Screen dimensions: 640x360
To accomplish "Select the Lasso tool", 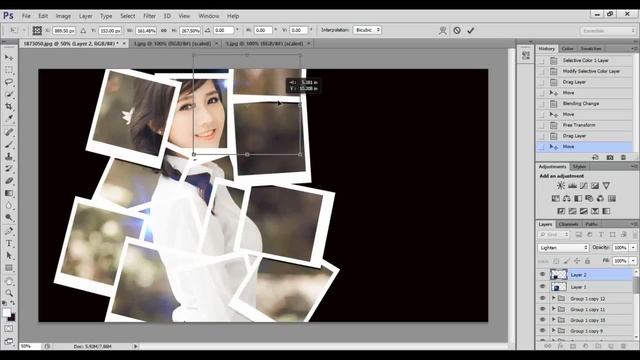I will point(9,82).
